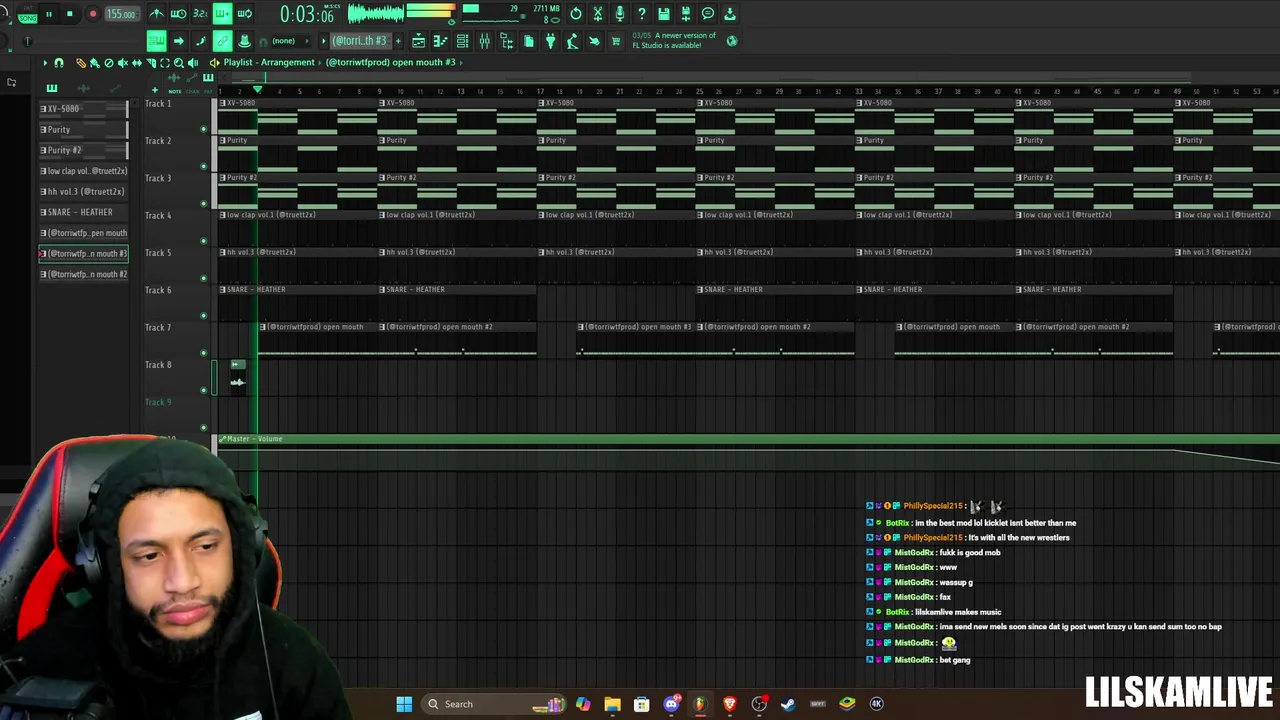Click the newer version of FL Studio notice
The height and width of the screenshot is (720, 1280).
[x=674, y=41]
